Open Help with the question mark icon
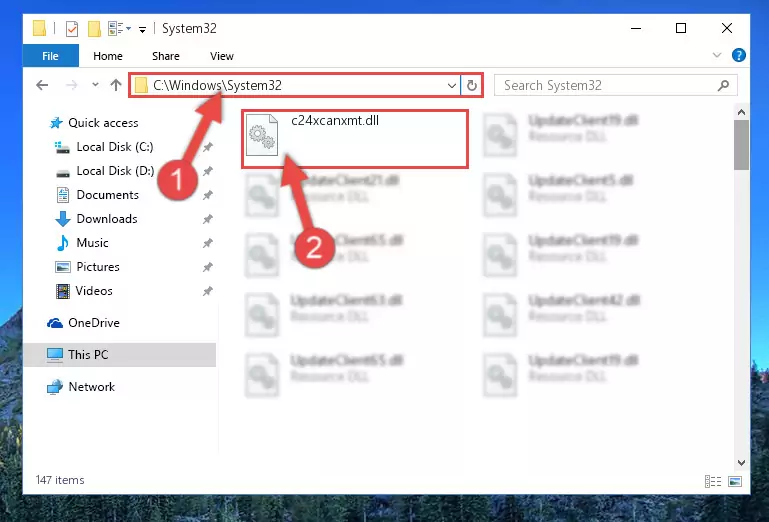This screenshot has height=522, width=769. coord(738,55)
